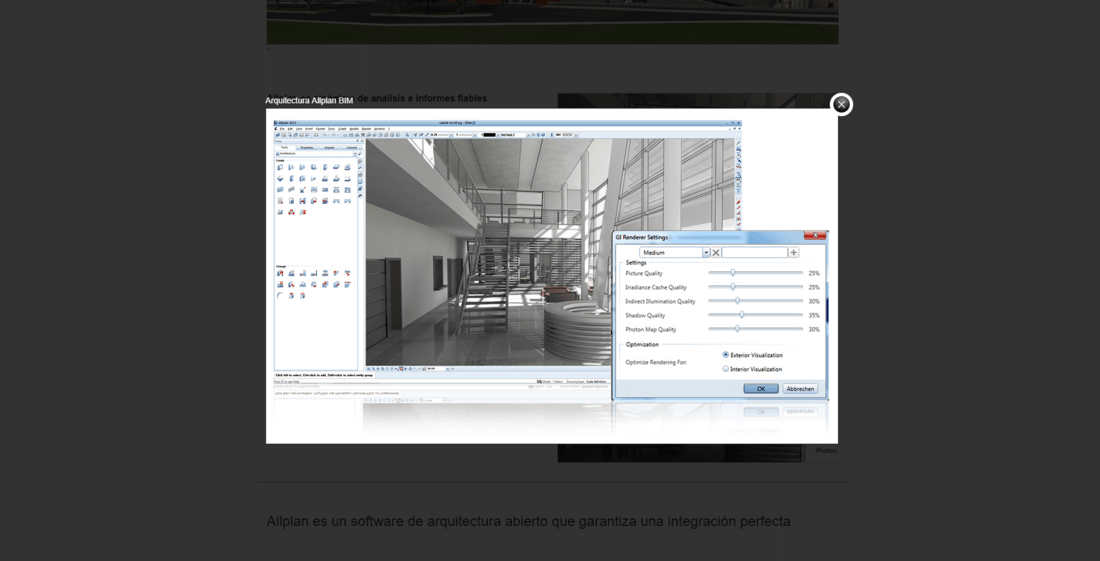Screen dimensions: 1100x561
Task: Click the plus add-preset icon
Action: 793,252
